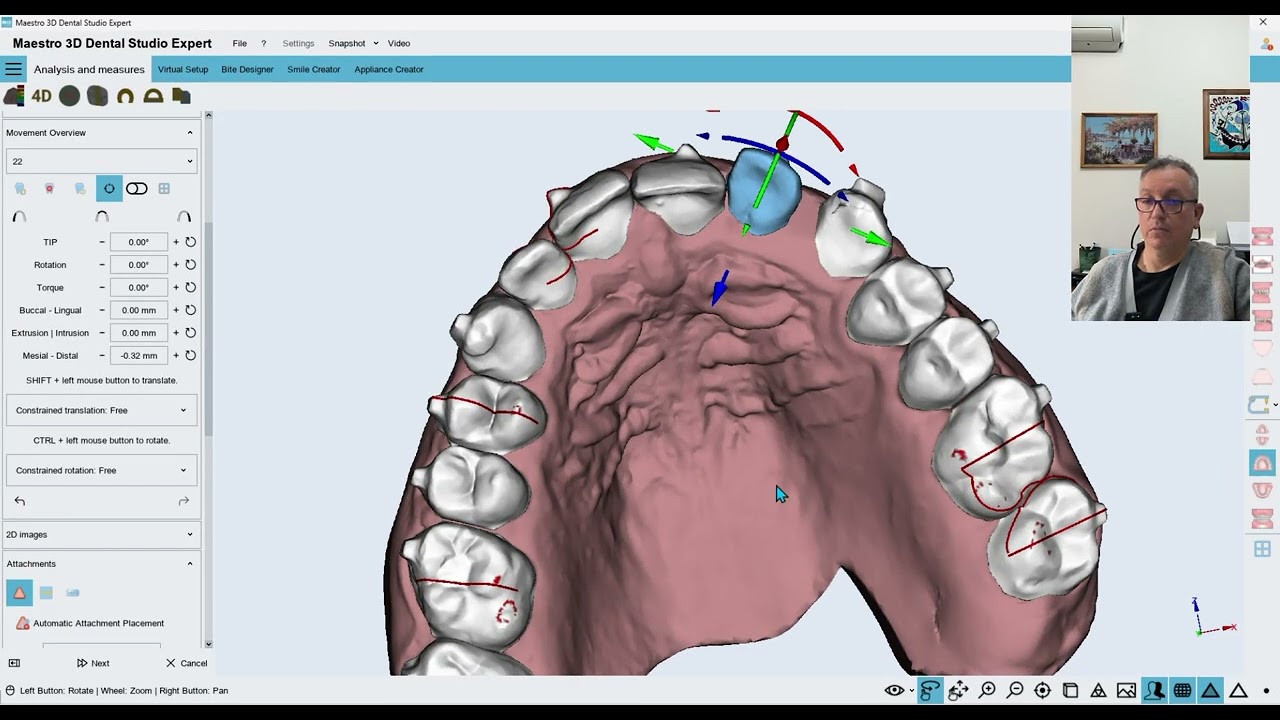Collapse the Movement Overview section
Screen dimensions: 1280x720
click(190, 133)
